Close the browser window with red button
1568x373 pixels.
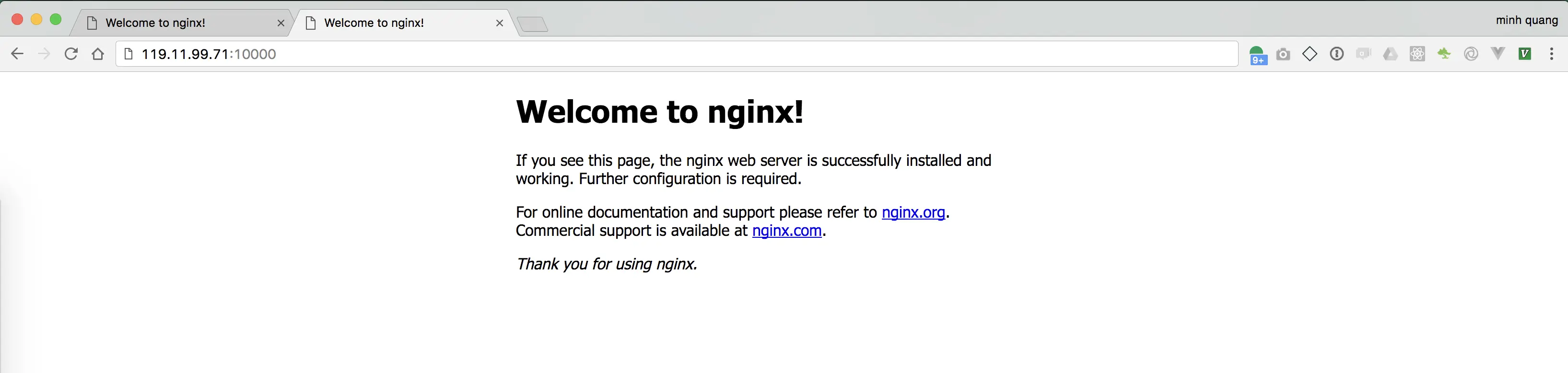click(18, 20)
